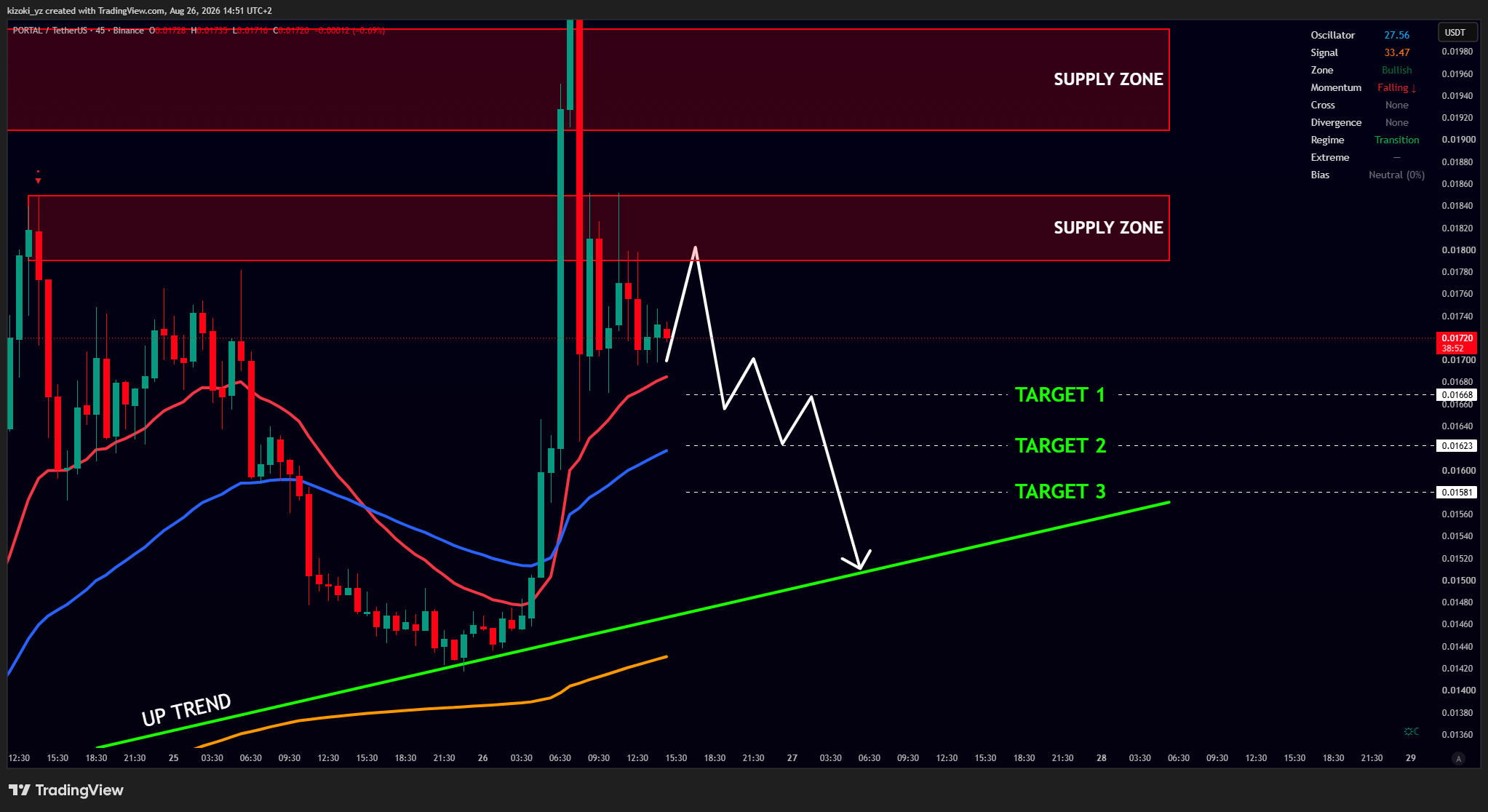Viewport: 1488px width, 812px height.
Task: Click the current price label 0.01720
Action: (x=1457, y=343)
